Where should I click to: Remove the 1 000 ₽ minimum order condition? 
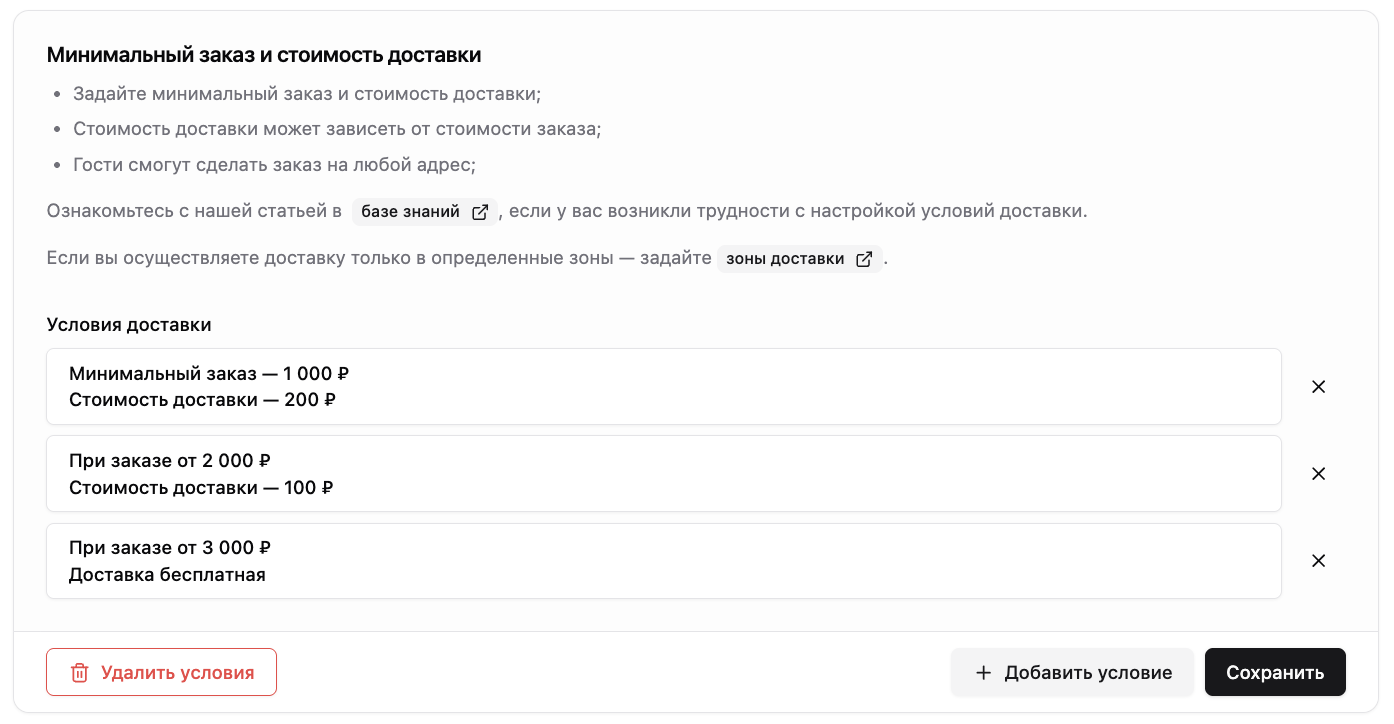click(x=1318, y=387)
